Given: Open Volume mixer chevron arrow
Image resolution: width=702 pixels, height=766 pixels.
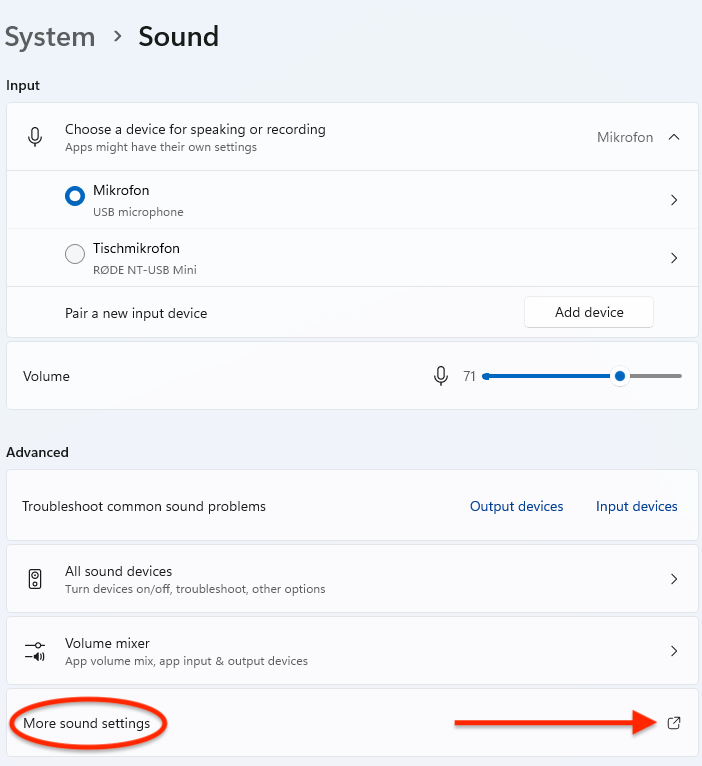Looking at the screenshot, I should (x=674, y=651).
